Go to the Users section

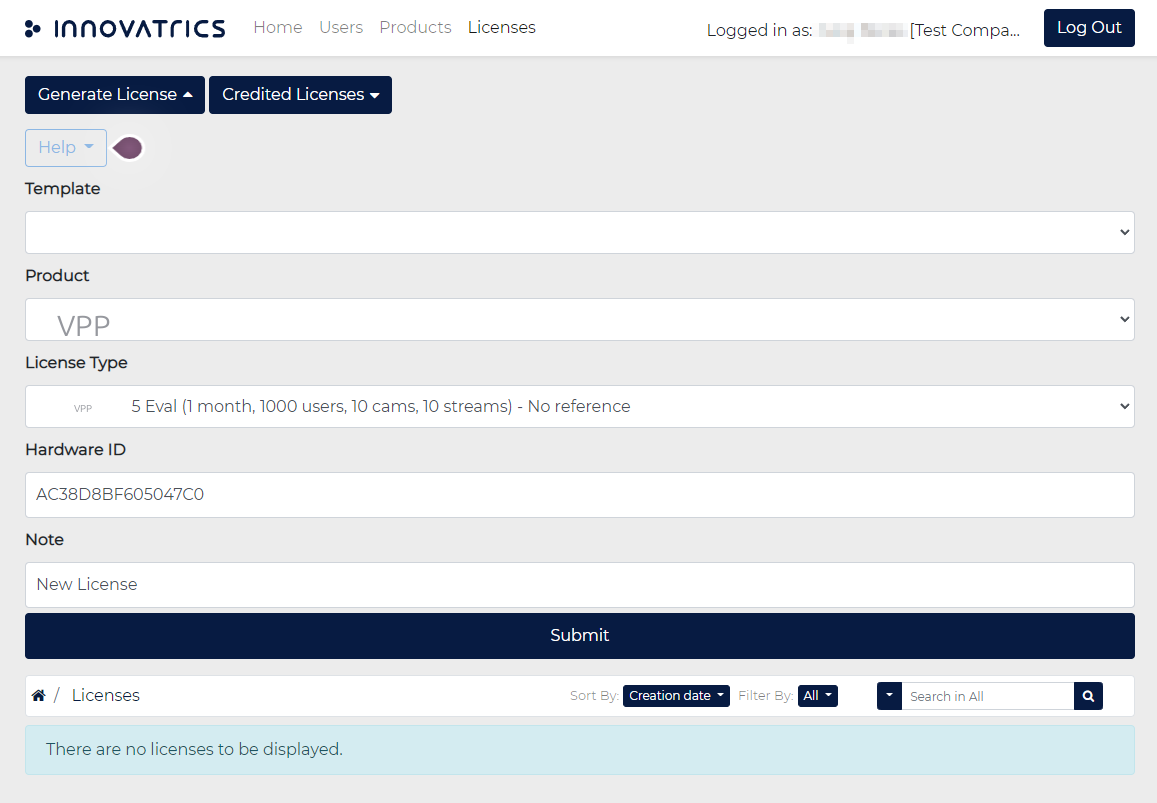(341, 27)
